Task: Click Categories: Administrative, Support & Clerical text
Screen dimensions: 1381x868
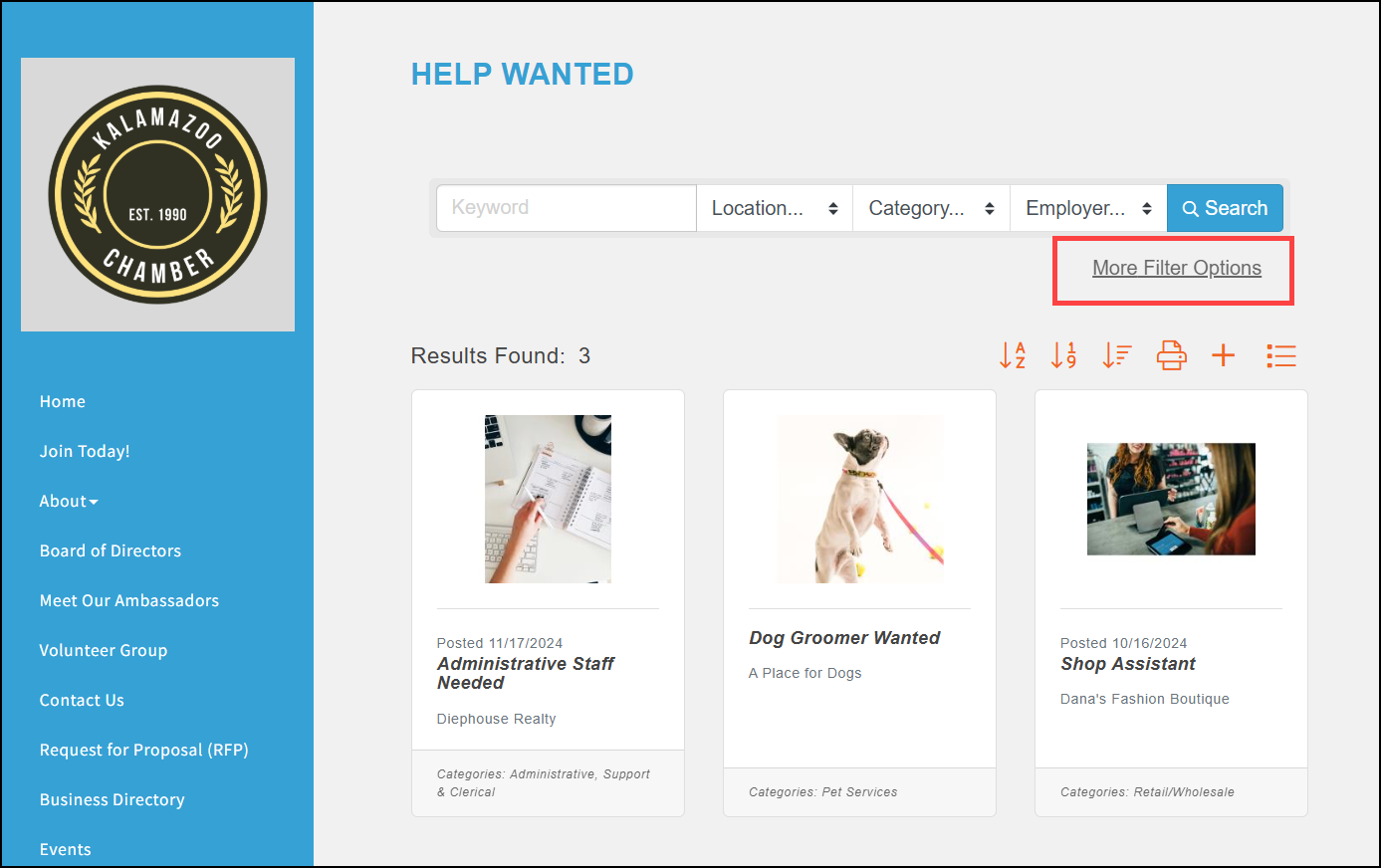Action: 544,783
